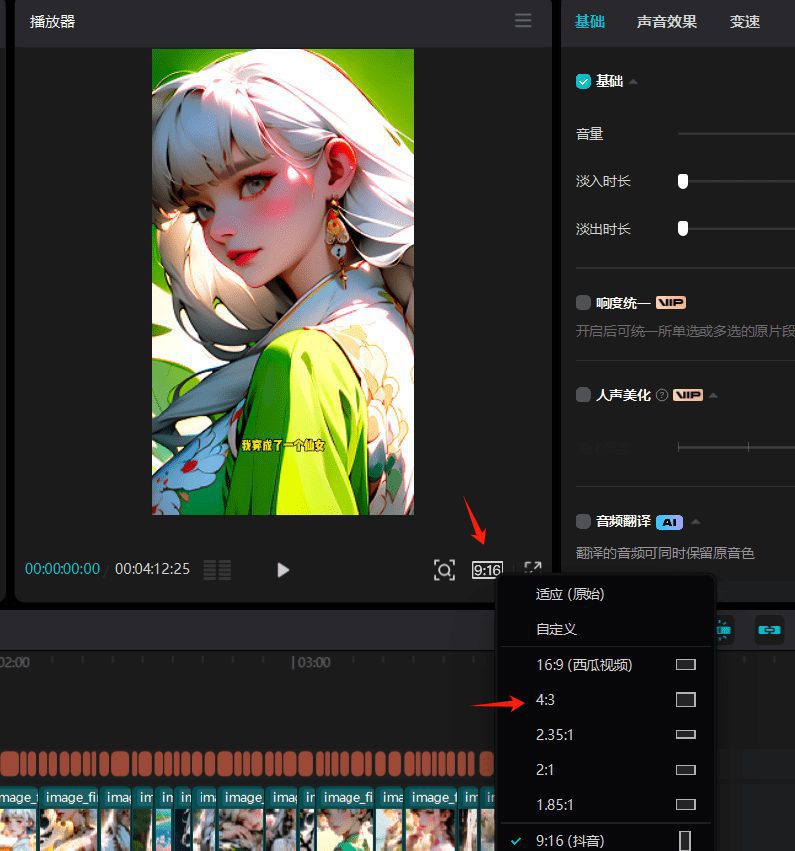795x851 pixels.
Task: Click the 2.35:1 ratio shape icon
Action: [x=685, y=734]
